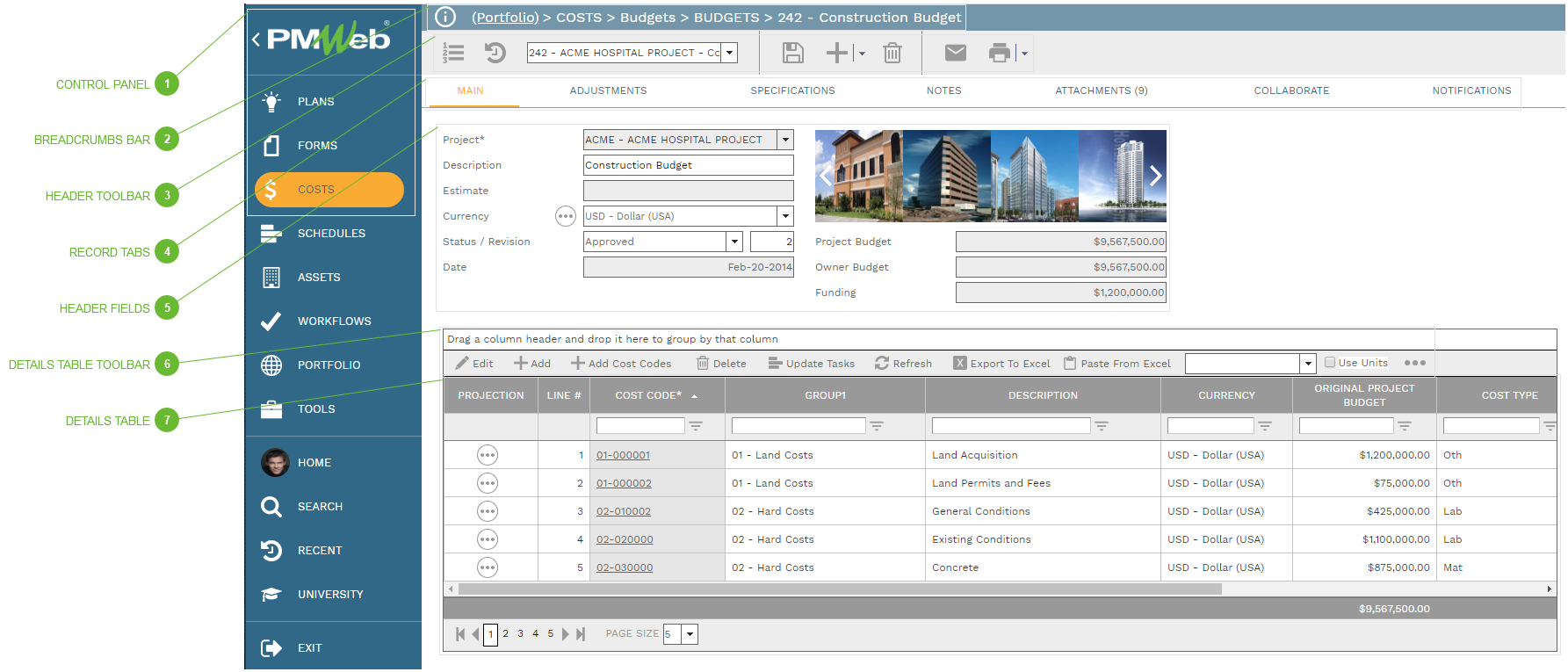Open the record list icon in toolbar
Image resolution: width=1568 pixels, height=672 pixels.
(453, 53)
